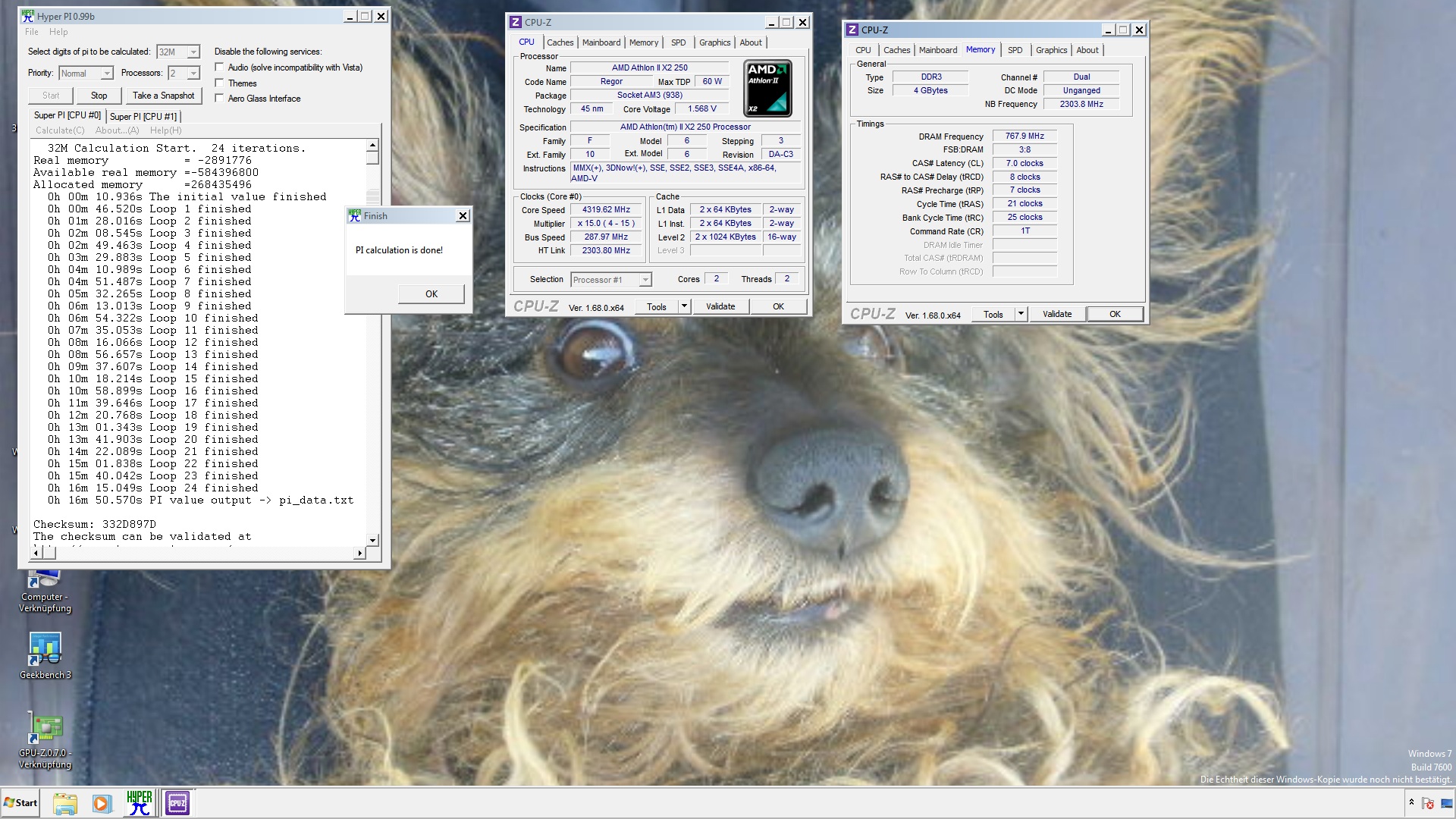Open the Computer shortcut on the desktop
Screen dimensions: 1456x819
(45, 592)
